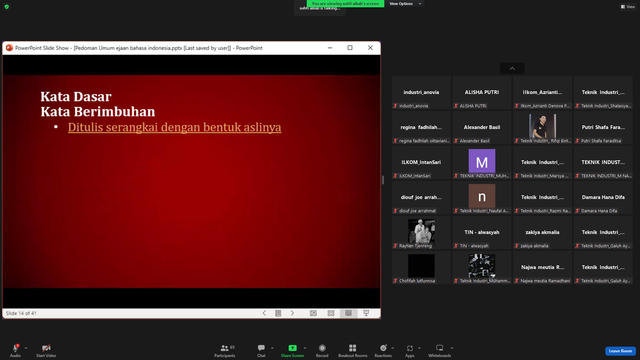The width and height of the screenshot is (640, 360).
Task: Select the industri_anovia participant tile
Action: [421, 93]
